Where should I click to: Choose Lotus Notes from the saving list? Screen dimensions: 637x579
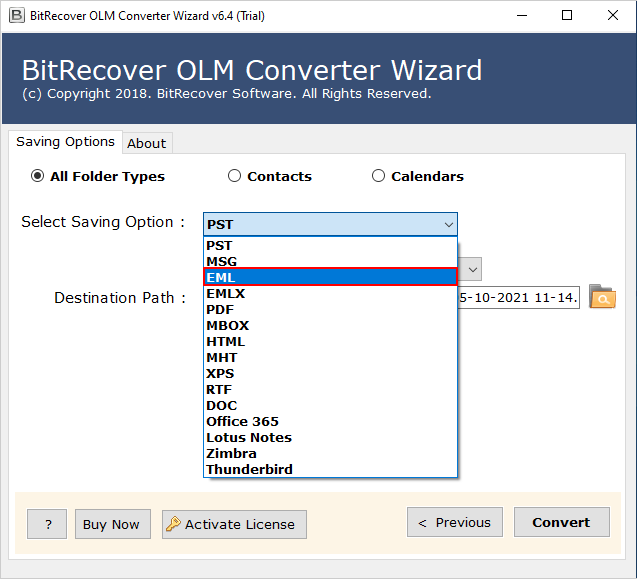click(x=330, y=437)
